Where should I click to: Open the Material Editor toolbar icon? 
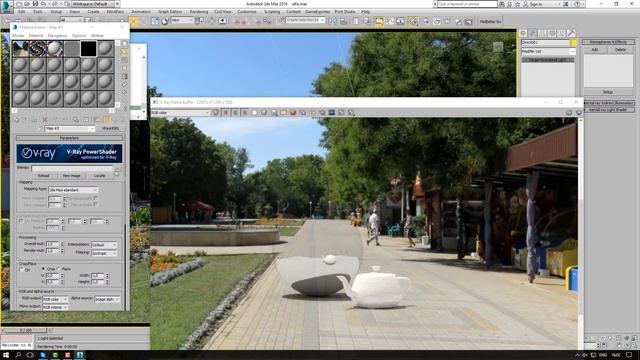pos(413,21)
